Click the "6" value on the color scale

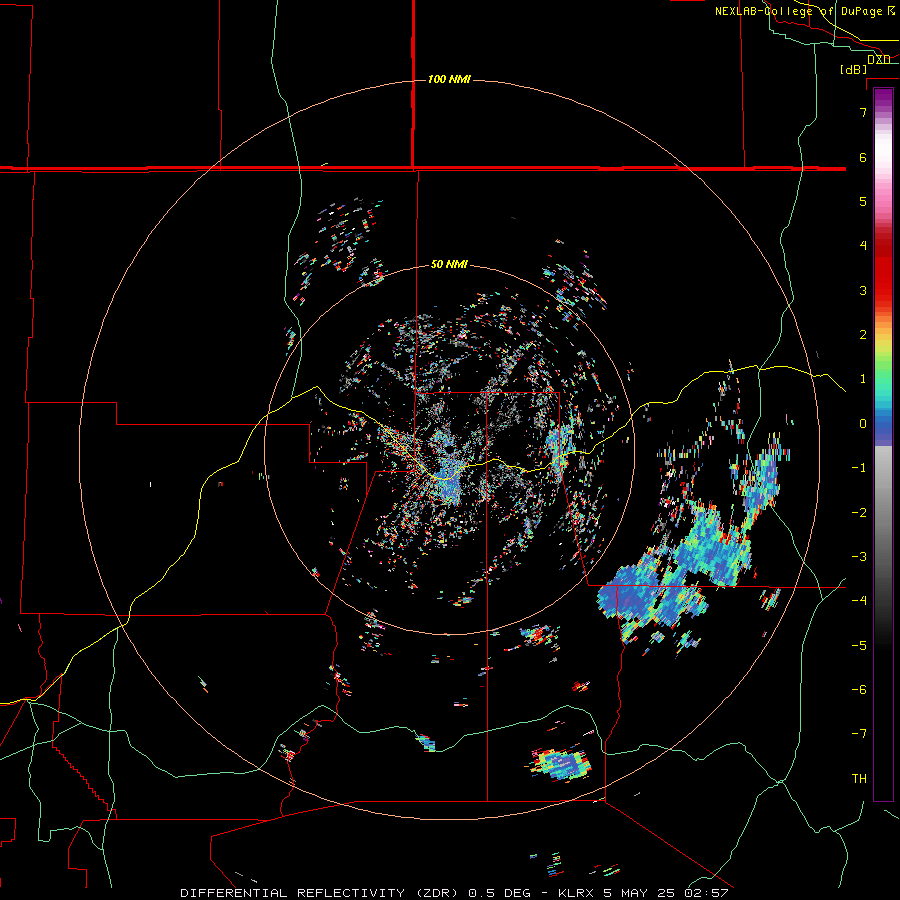point(863,157)
